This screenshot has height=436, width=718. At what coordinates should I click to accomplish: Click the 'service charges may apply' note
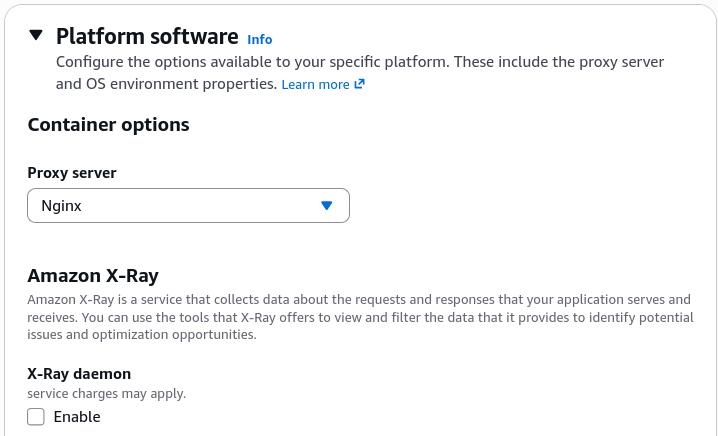pyautogui.click(x=107, y=393)
